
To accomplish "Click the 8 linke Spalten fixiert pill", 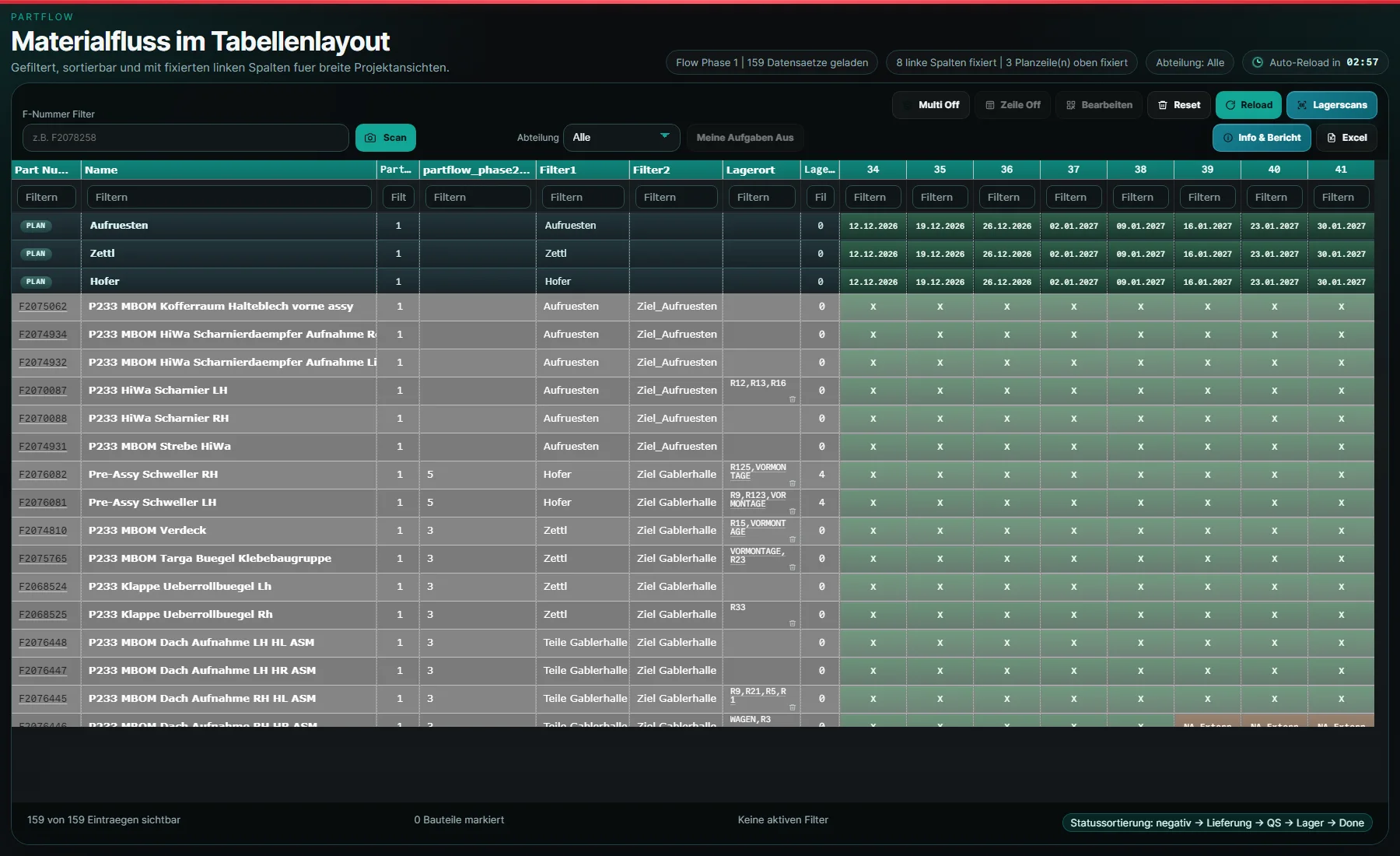I will [1012, 62].
